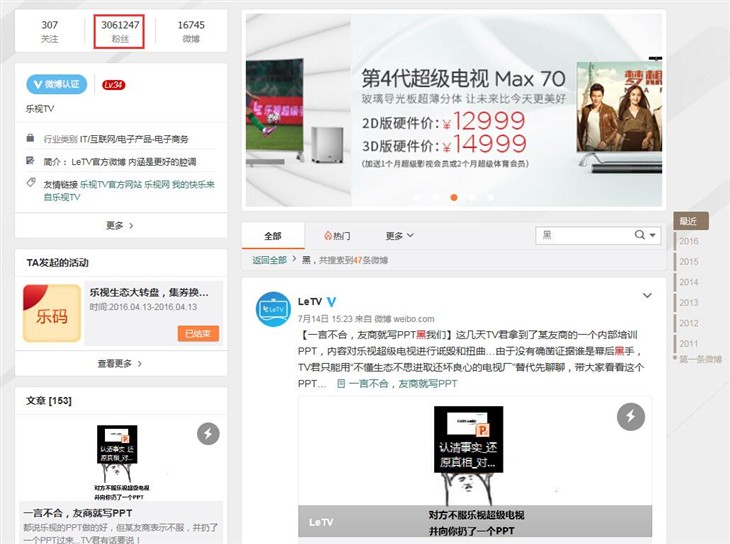Click the 微博认证 verified badge
730x544 pixels.
[x=56, y=84]
